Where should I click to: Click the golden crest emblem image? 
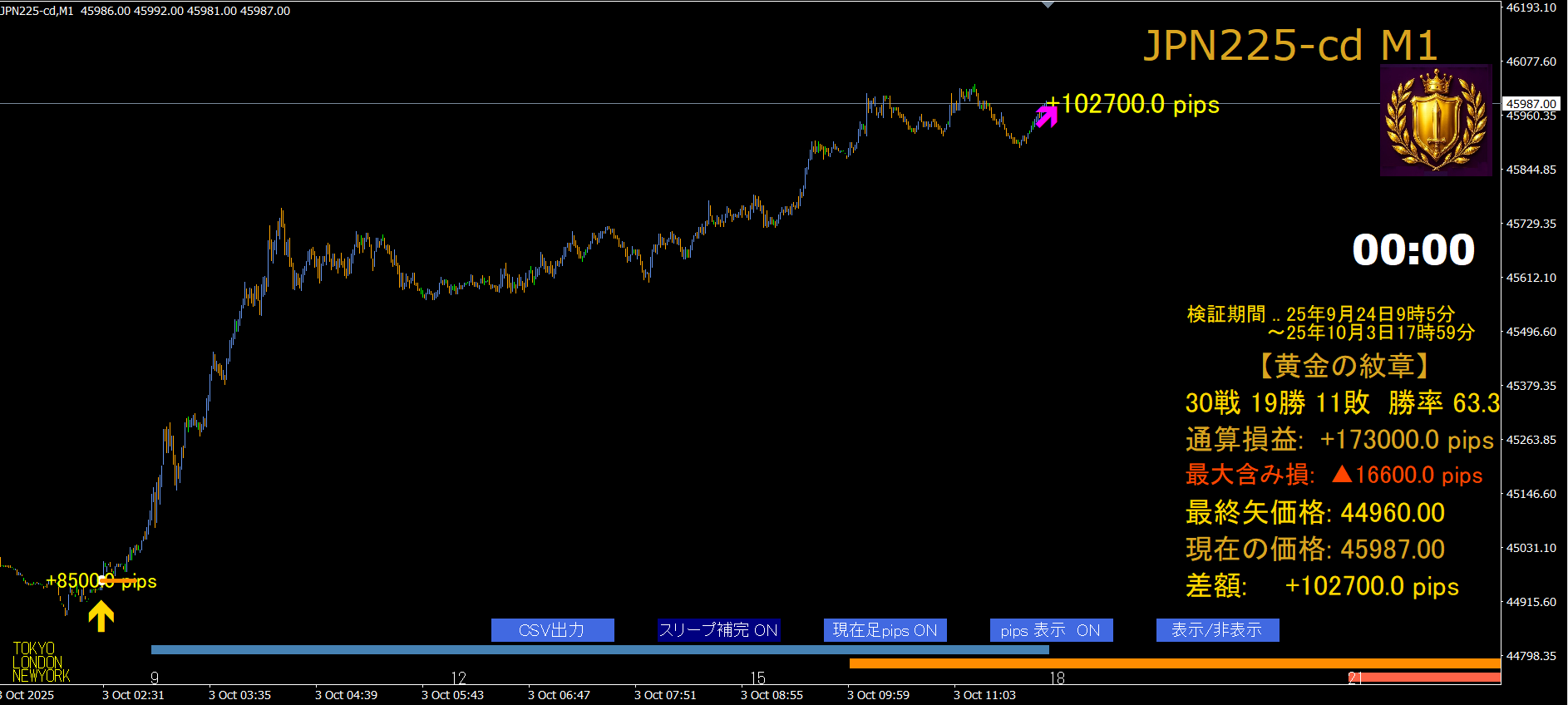tap(1436, 120)
